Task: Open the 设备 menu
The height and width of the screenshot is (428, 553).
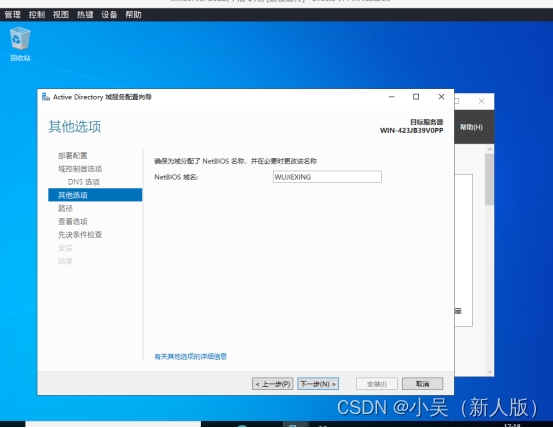Action: [109, 14]
